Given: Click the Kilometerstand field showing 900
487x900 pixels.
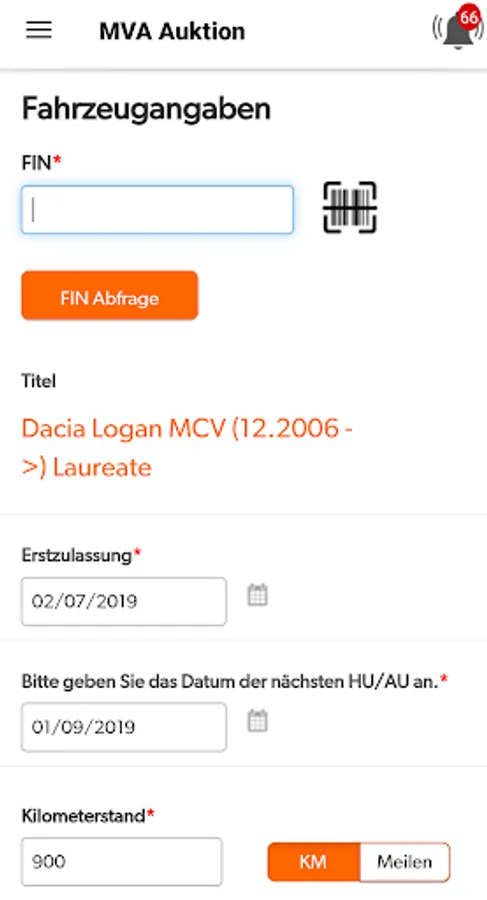Looking at the screenshot, I should tap(122, 862).
